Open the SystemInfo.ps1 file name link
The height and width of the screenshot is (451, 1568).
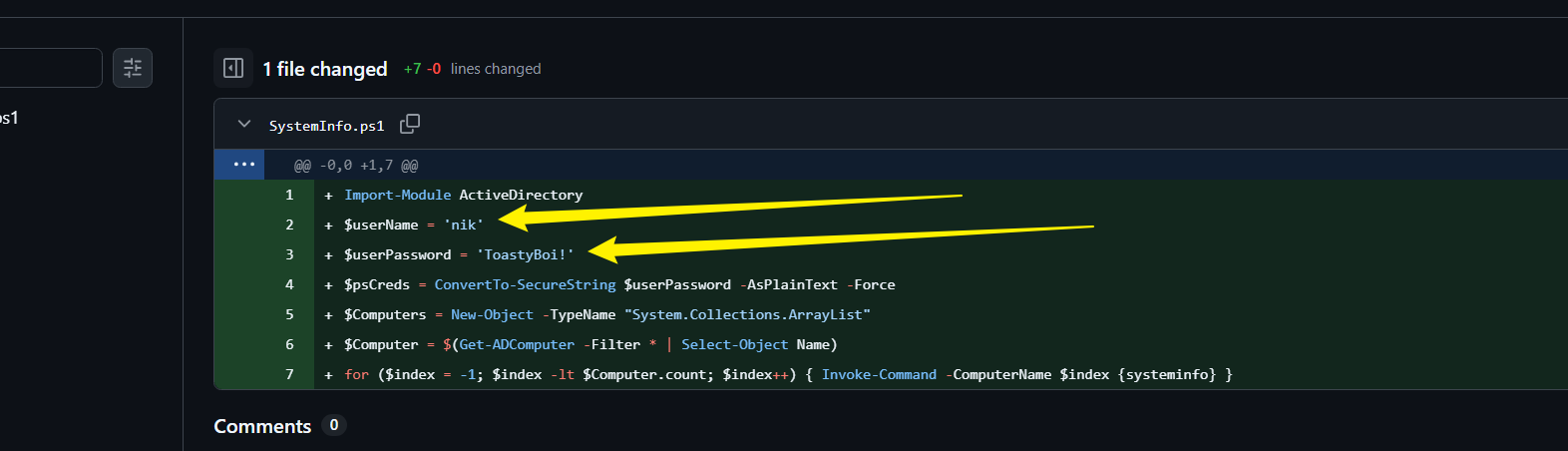pyautogui.click(x=326, y=126)
